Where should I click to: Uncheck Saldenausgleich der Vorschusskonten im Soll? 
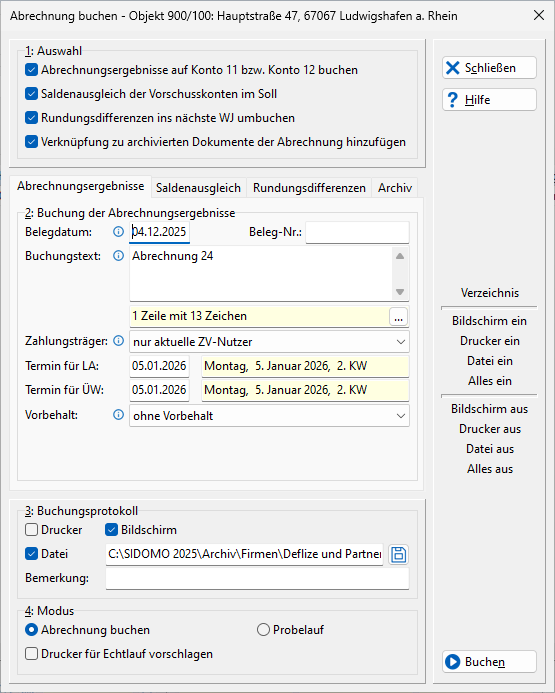[31, 94]
